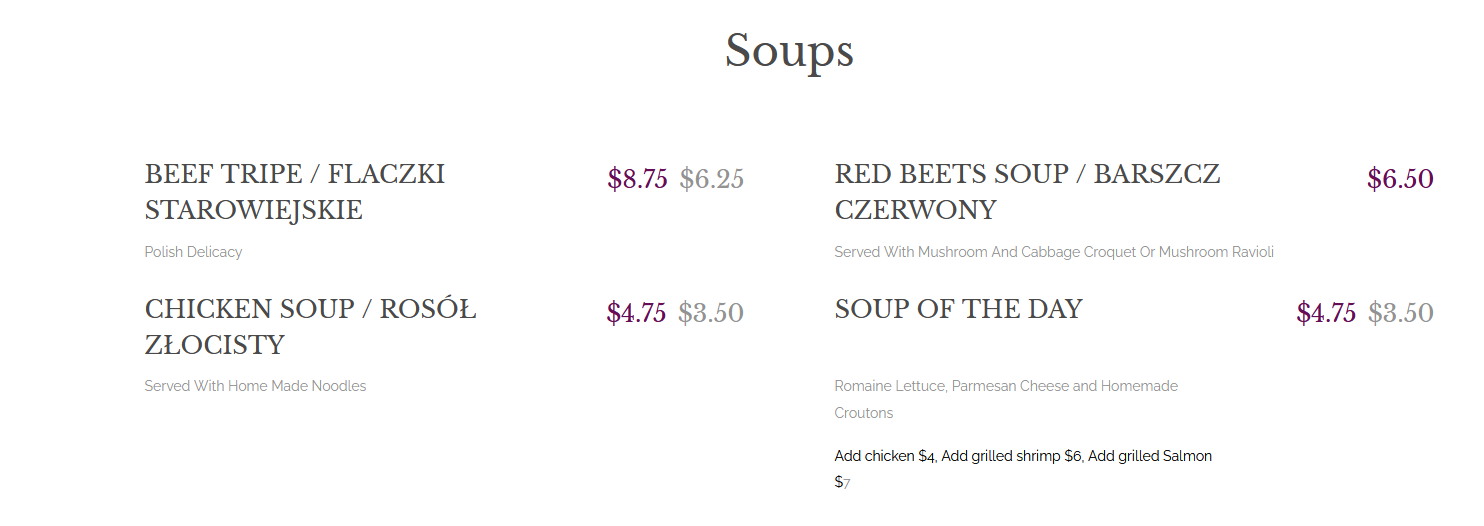Click the mushroom and cabbage croquet description
The image size is (1484, 526).
tap(1053, 252)
